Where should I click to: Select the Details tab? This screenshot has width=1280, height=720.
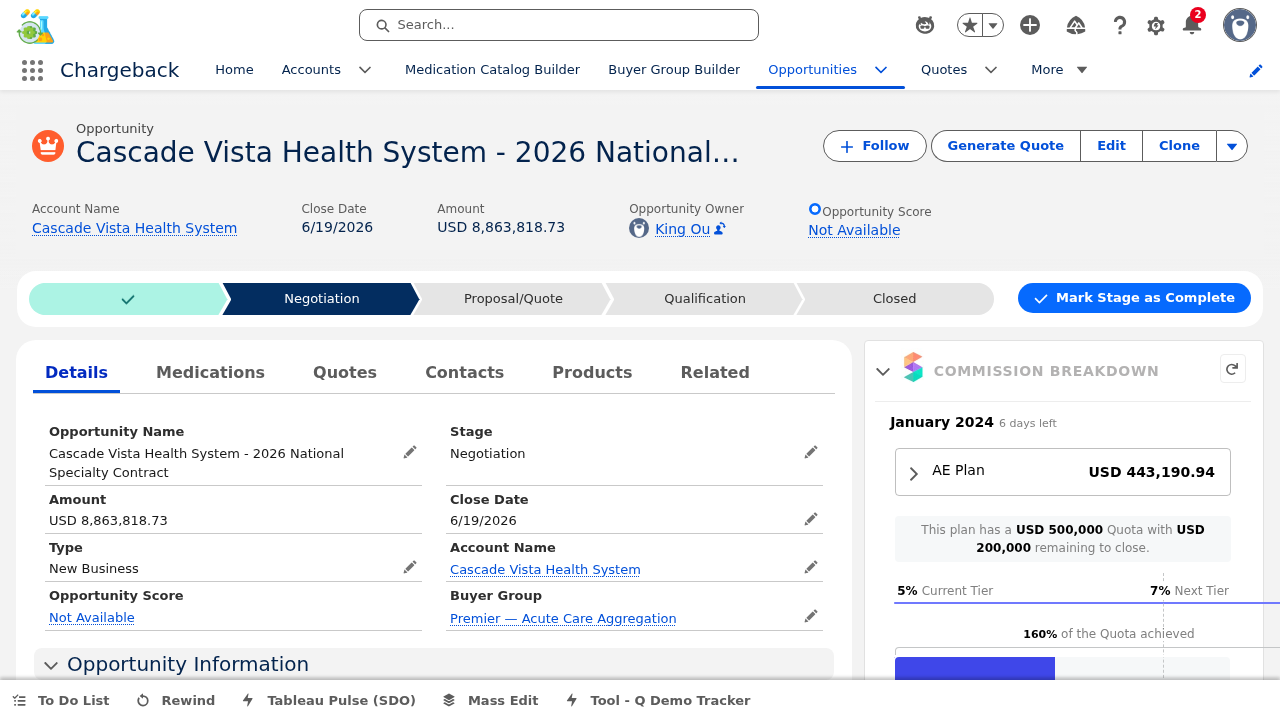coord(76,372)
